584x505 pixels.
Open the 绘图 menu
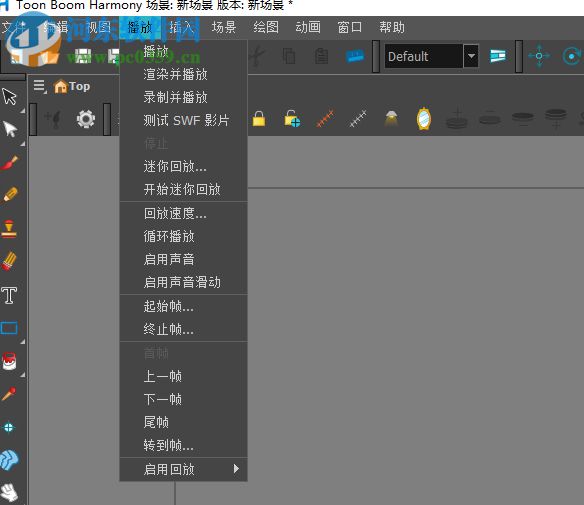(266, 27)
